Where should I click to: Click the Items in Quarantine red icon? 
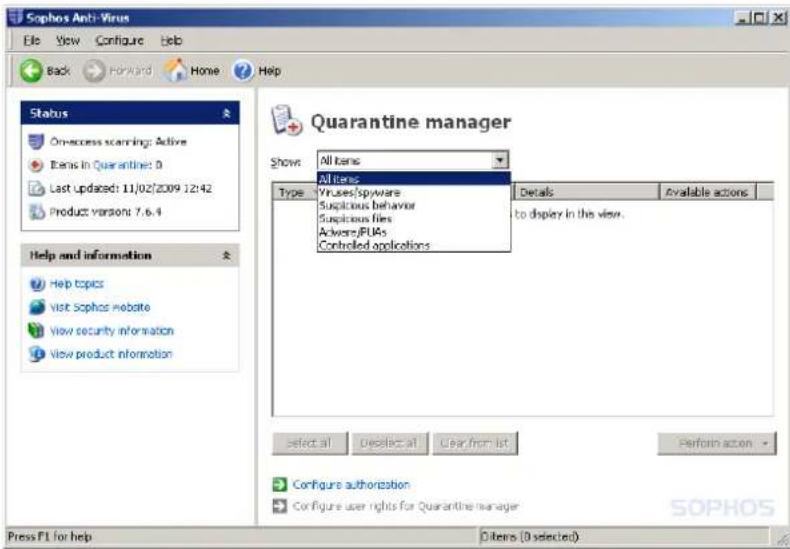click(36, 165)
